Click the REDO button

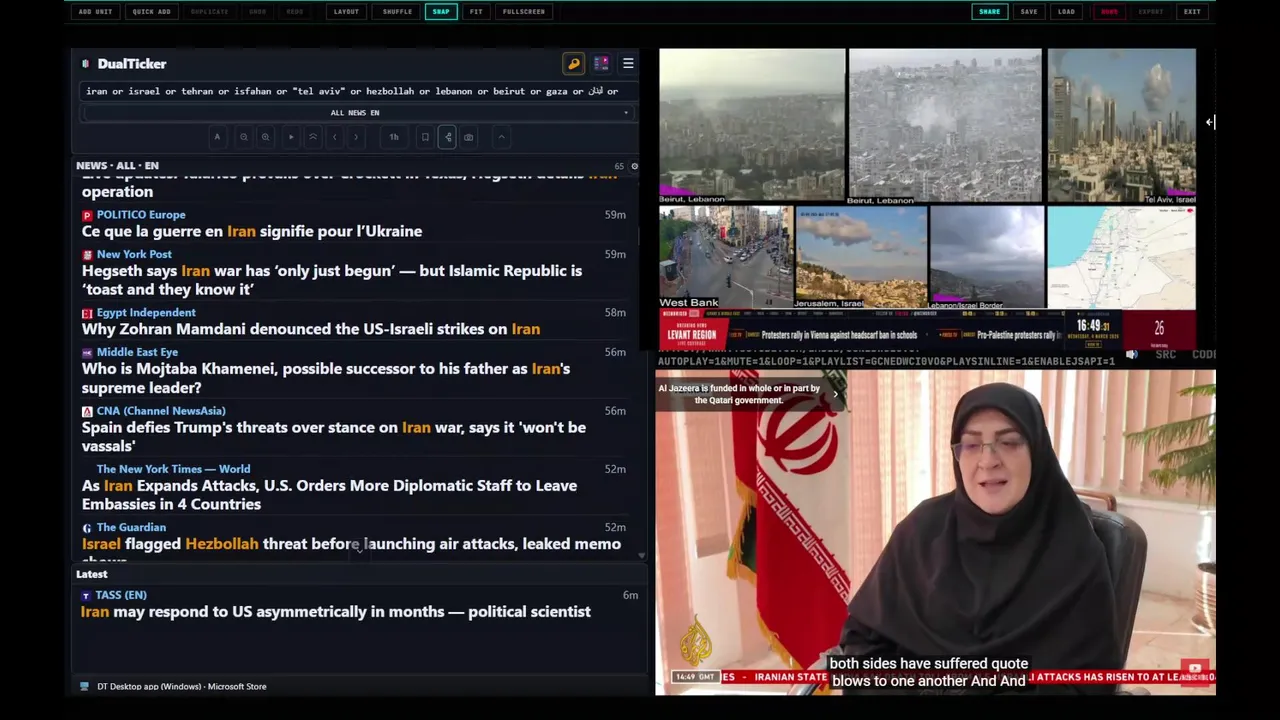pyautogui.click(x=295, y=12)
